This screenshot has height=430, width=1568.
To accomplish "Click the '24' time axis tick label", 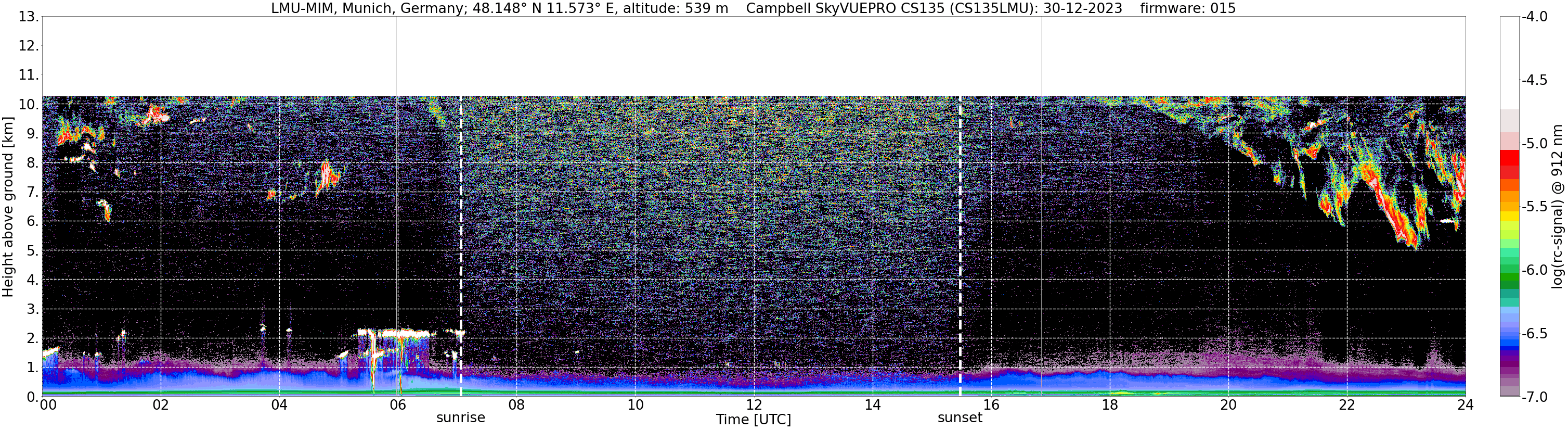I will pyautogui.click(x=1465, y=405).
